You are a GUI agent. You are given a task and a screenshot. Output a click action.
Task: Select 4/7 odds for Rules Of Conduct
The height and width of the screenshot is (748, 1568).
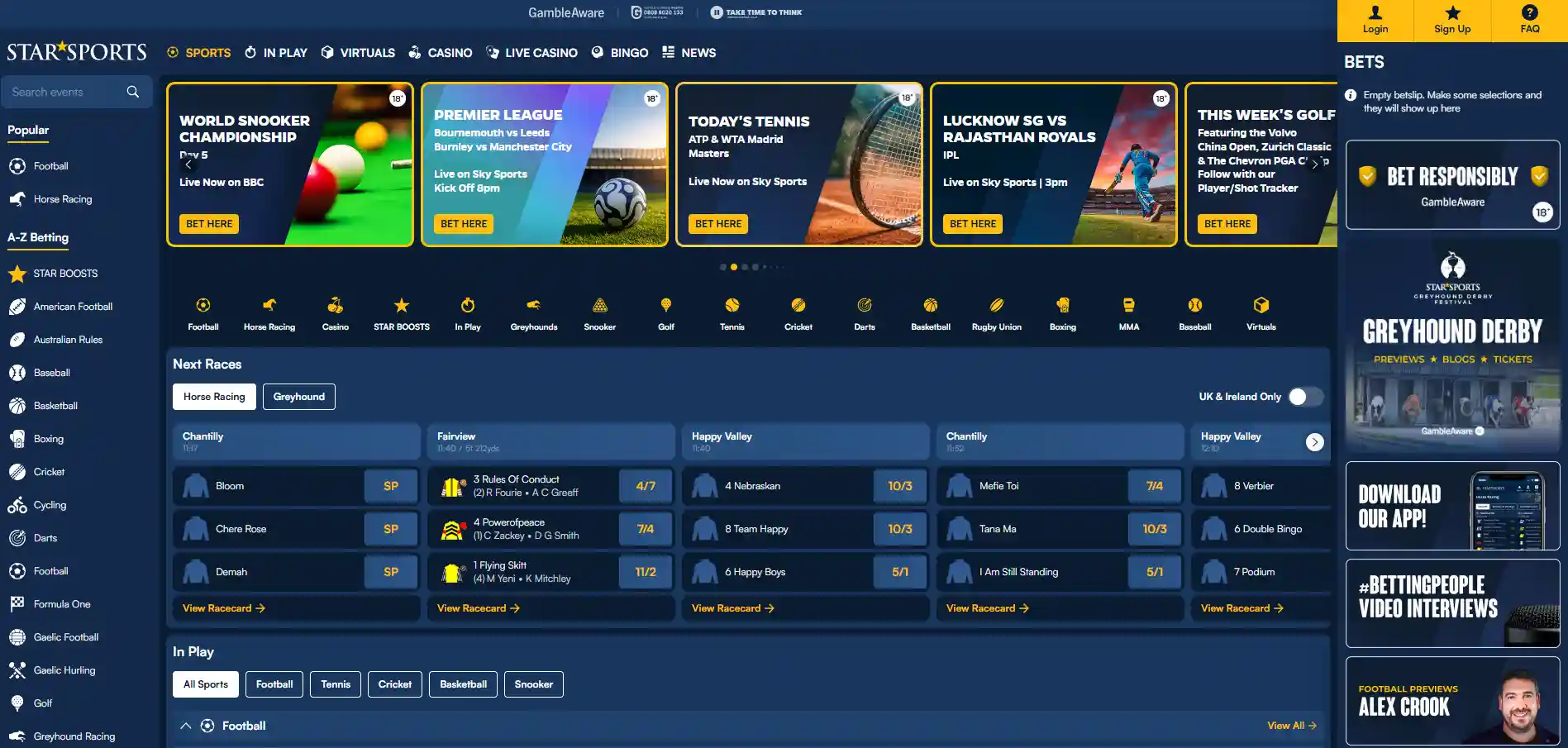(646, 486)
